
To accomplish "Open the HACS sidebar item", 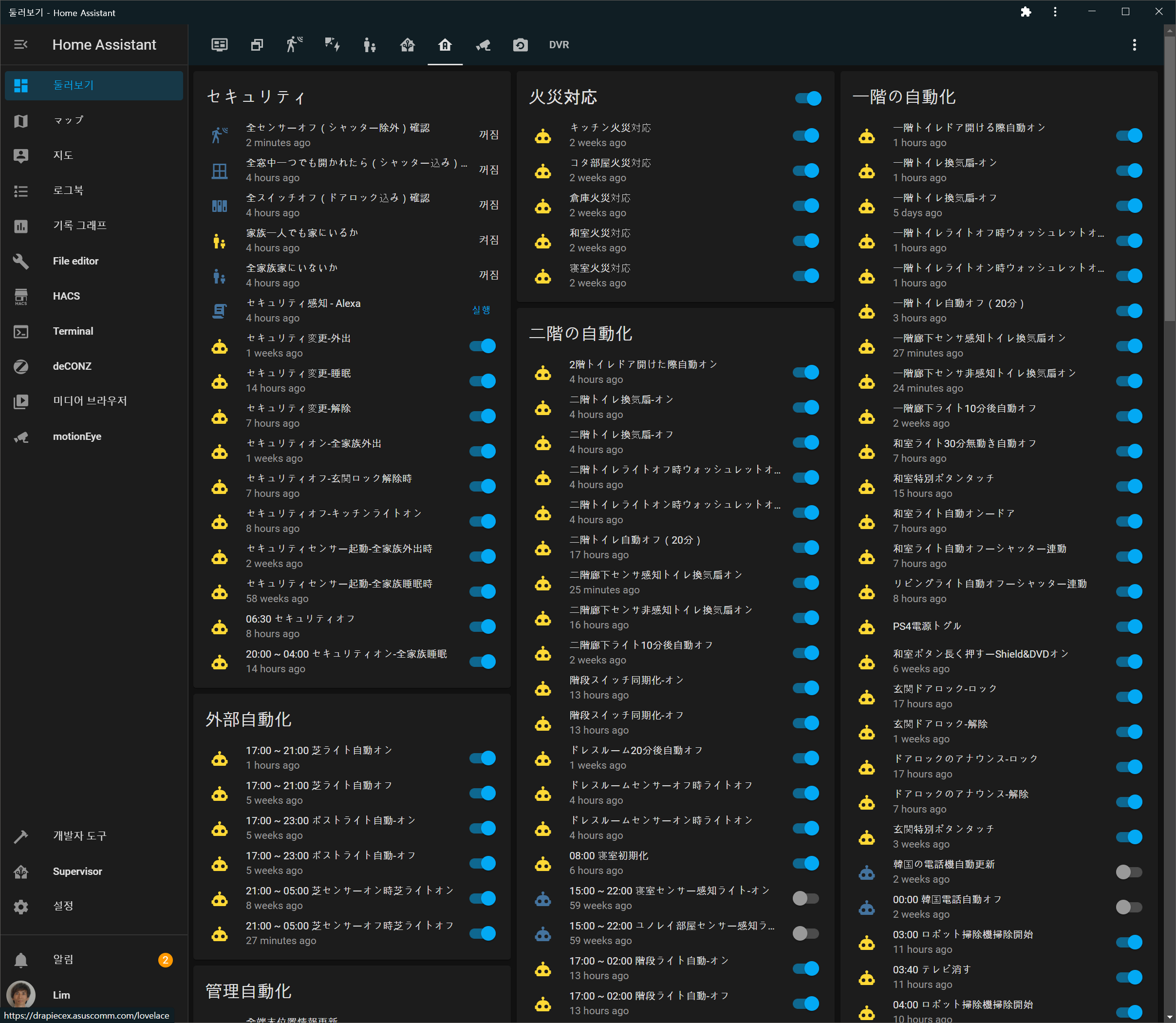I will [x=66, y=296].
